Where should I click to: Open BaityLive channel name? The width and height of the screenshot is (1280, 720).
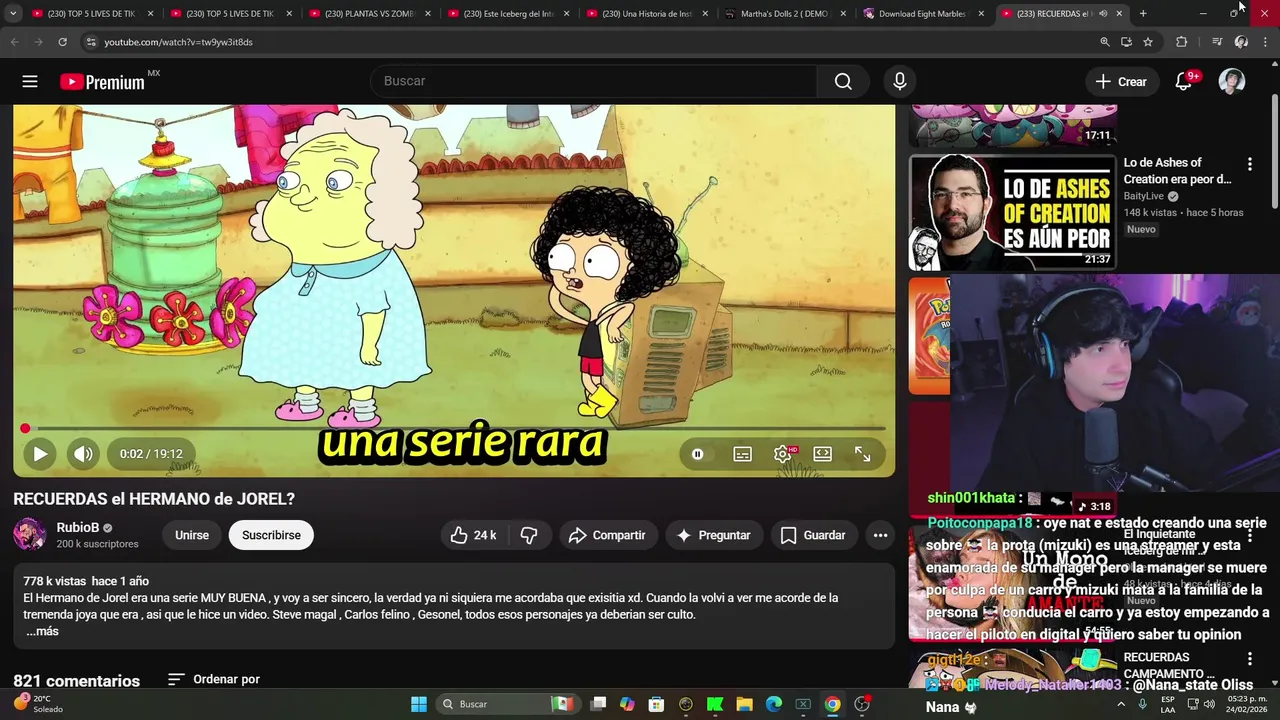coord(1143,196)
